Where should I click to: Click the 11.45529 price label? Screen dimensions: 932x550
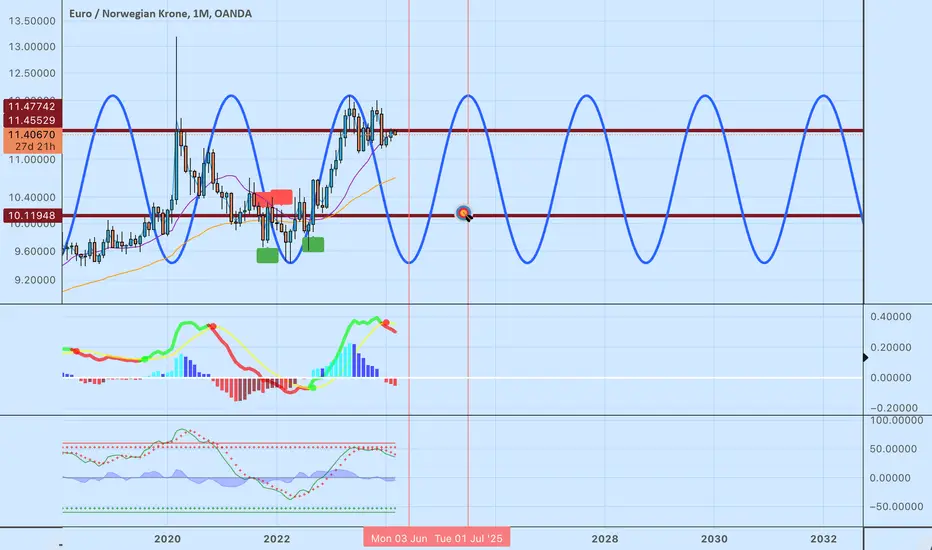pos(32,120)
